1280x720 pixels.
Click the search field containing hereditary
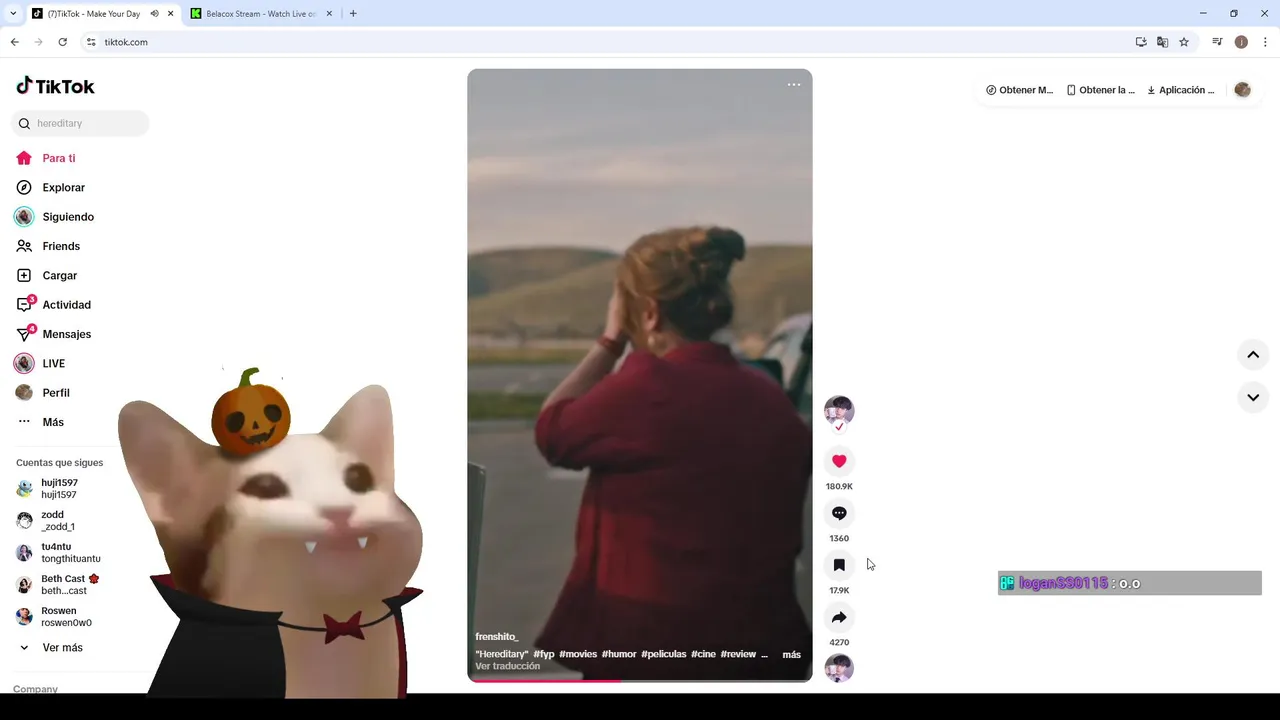[x=80, y=123]
